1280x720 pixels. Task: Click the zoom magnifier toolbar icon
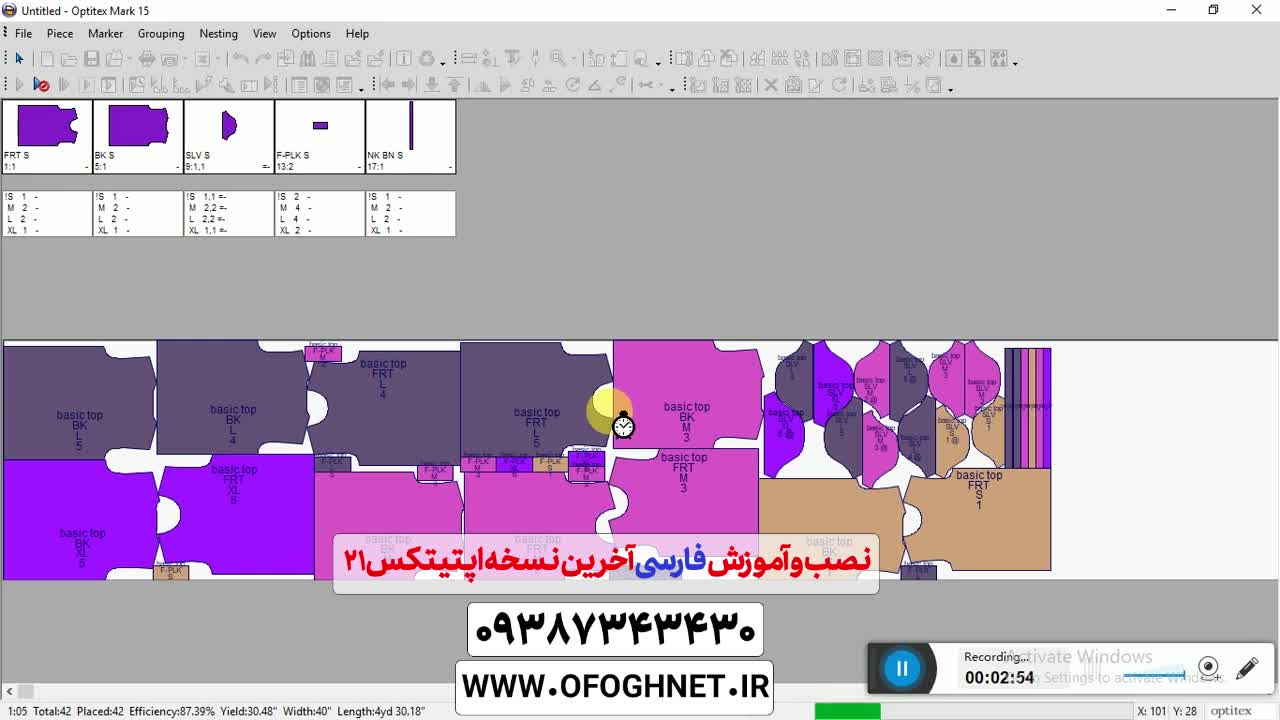pos(557,59)
